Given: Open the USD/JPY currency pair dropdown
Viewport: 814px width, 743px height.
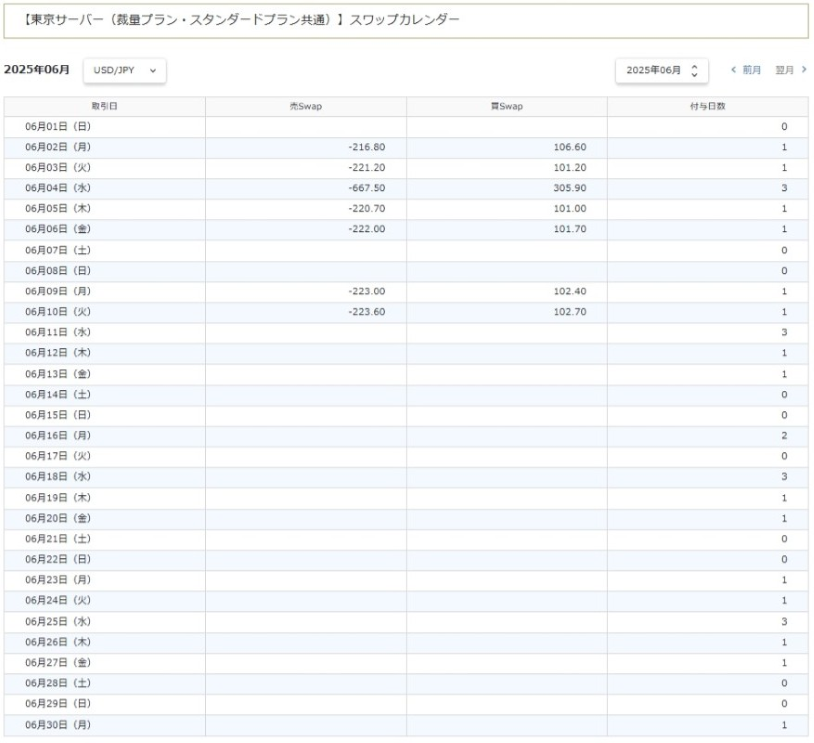Looking at the screenshot, I should (125, 71).
